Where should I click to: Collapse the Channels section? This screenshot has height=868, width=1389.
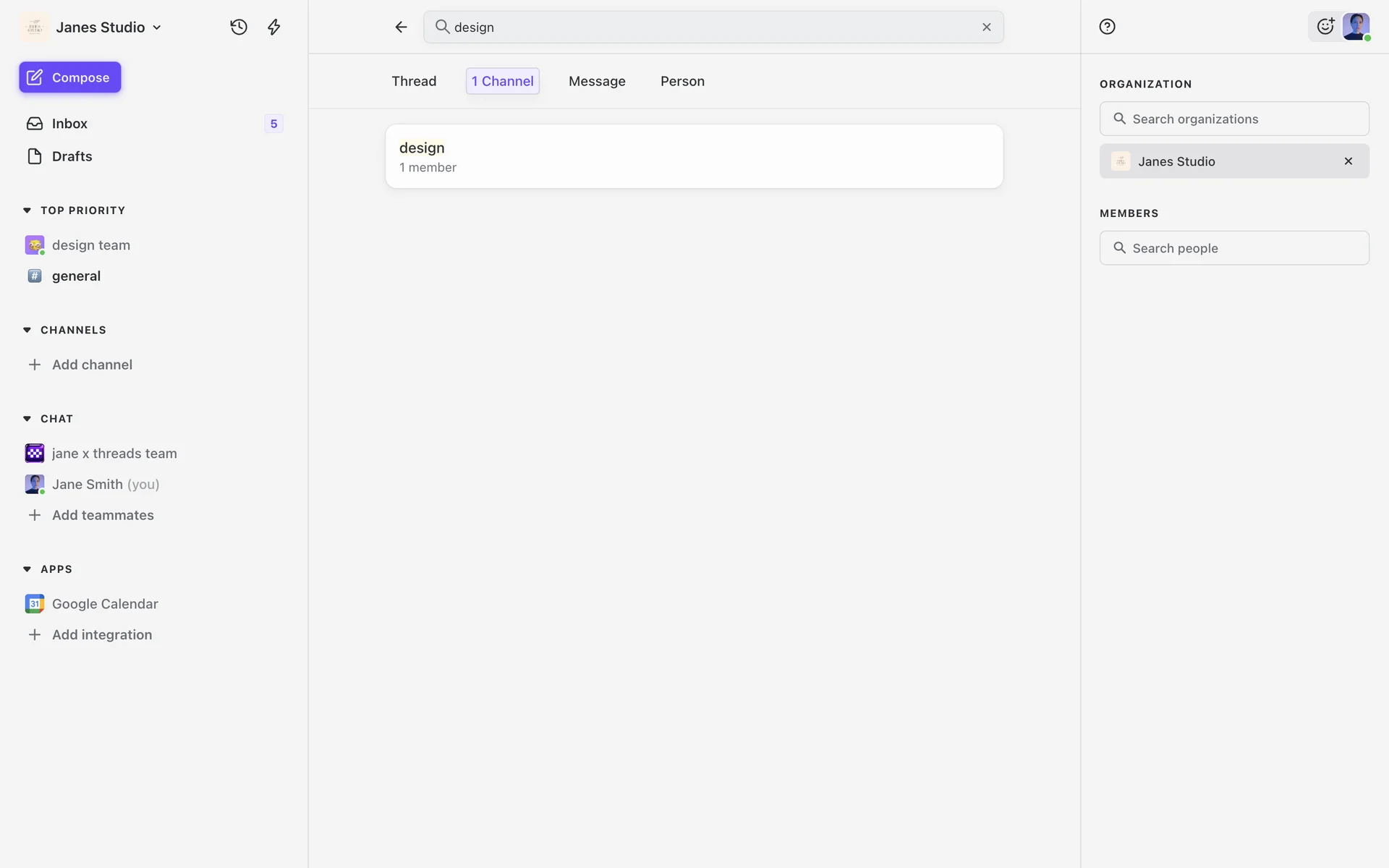27,330
